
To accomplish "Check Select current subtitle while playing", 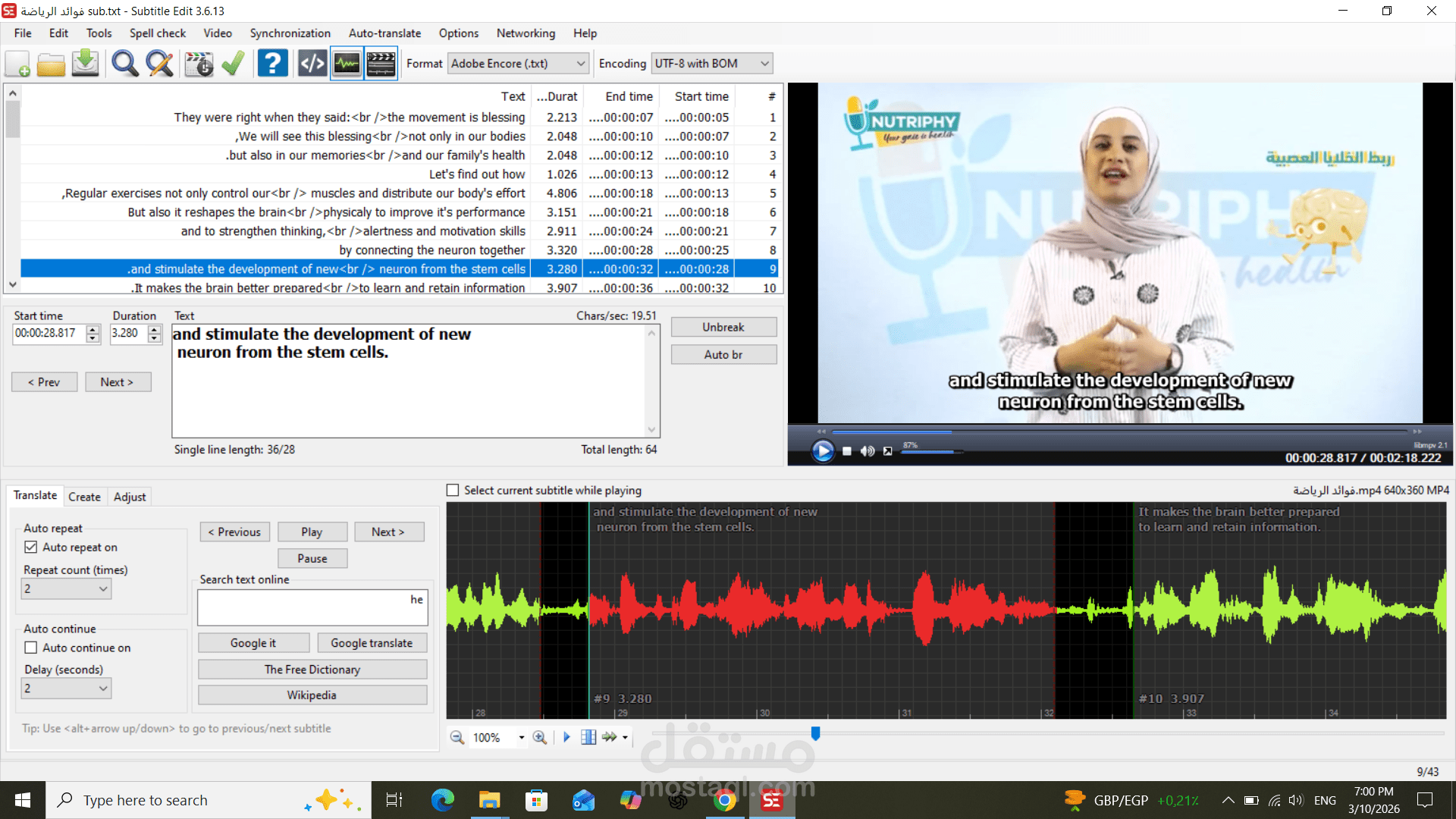I will pyautogui.click(x=453, y=491).
